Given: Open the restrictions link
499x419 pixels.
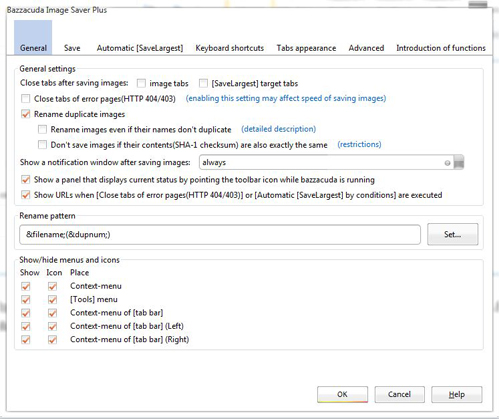Looking at the screenshot, I should pos(359,144).
